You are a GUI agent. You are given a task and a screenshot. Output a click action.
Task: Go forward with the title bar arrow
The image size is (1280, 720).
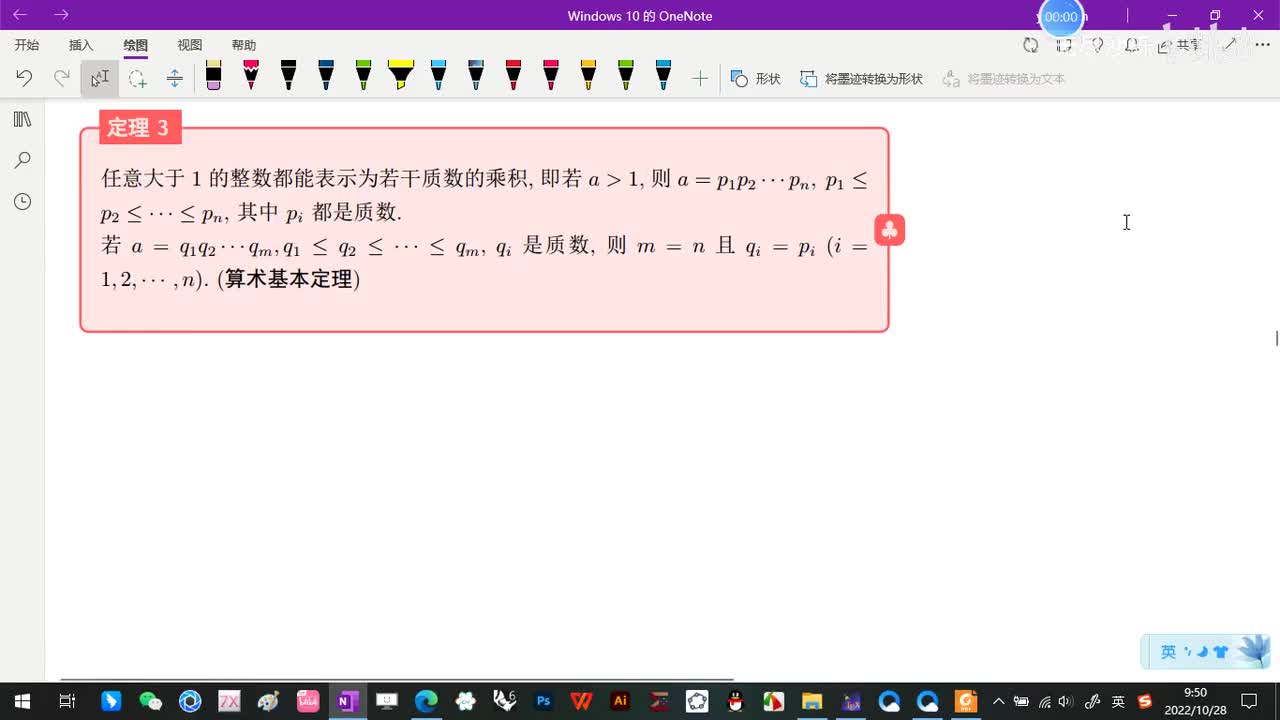click(x=61, y=15)
